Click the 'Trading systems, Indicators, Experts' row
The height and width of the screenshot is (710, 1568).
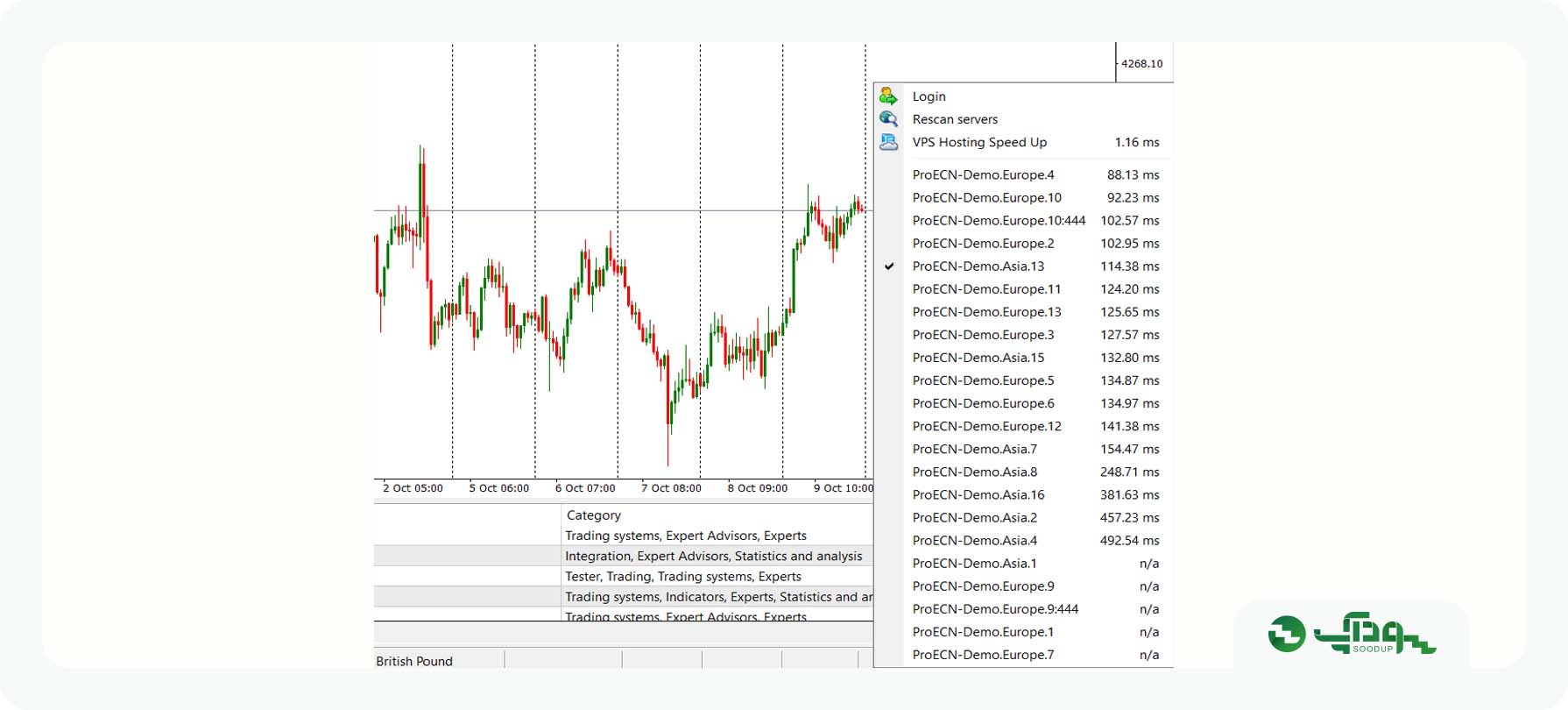click(x=717, y=597)
